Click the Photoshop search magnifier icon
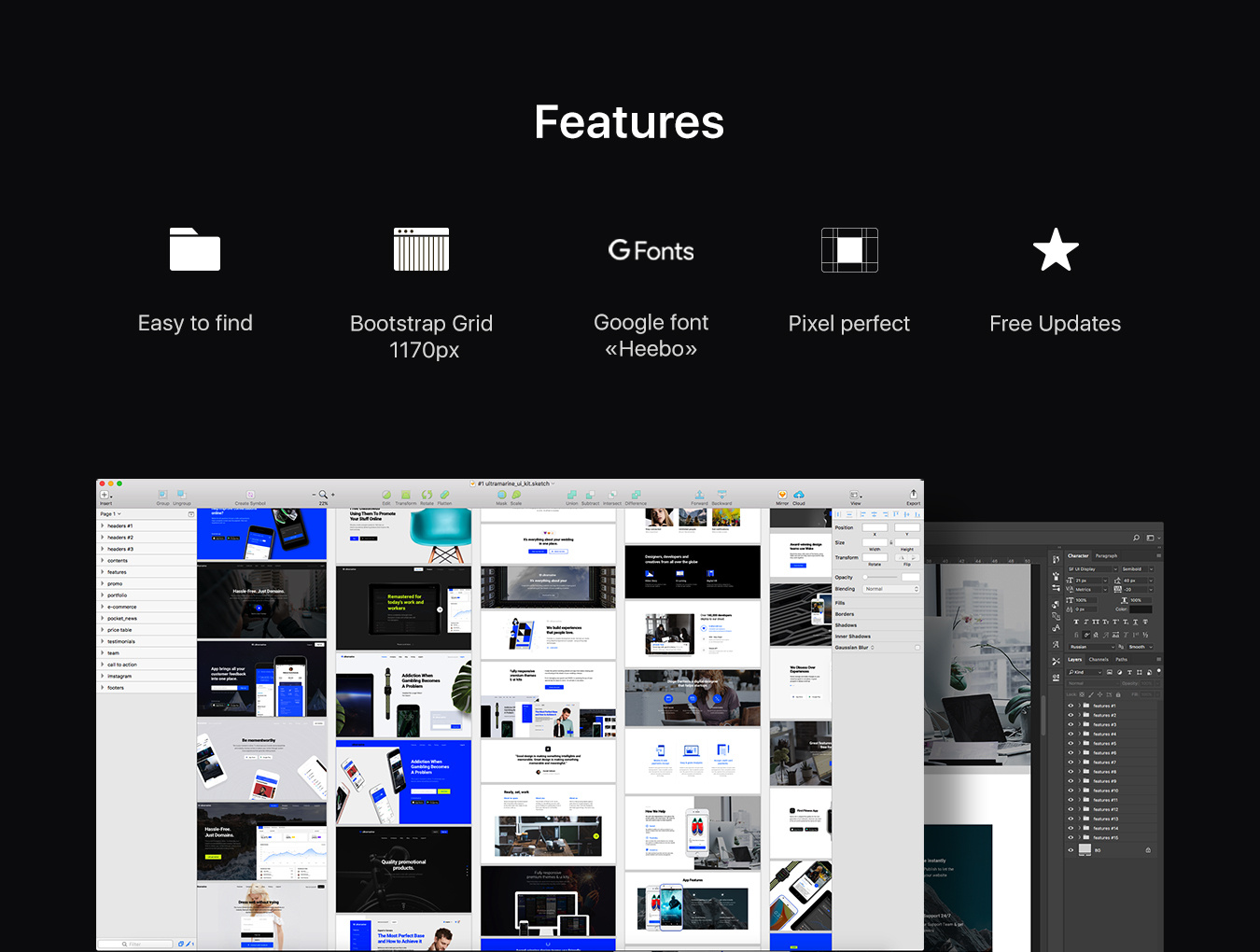Image resolution: width=1260 pixels, height=952 pixels. [x=1136, y=538]
